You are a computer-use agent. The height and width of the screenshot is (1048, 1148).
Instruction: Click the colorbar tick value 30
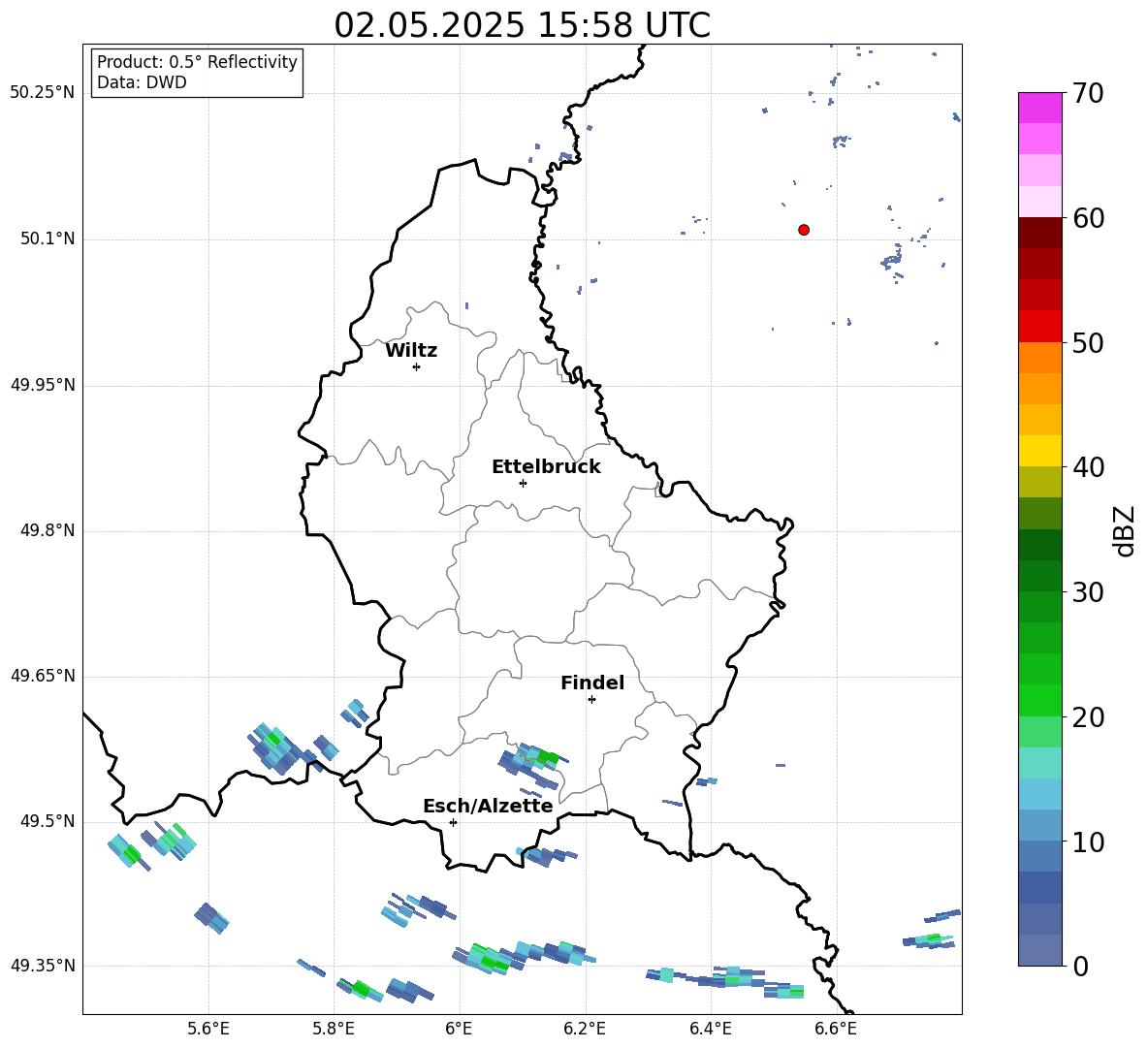pos(1088,592)
